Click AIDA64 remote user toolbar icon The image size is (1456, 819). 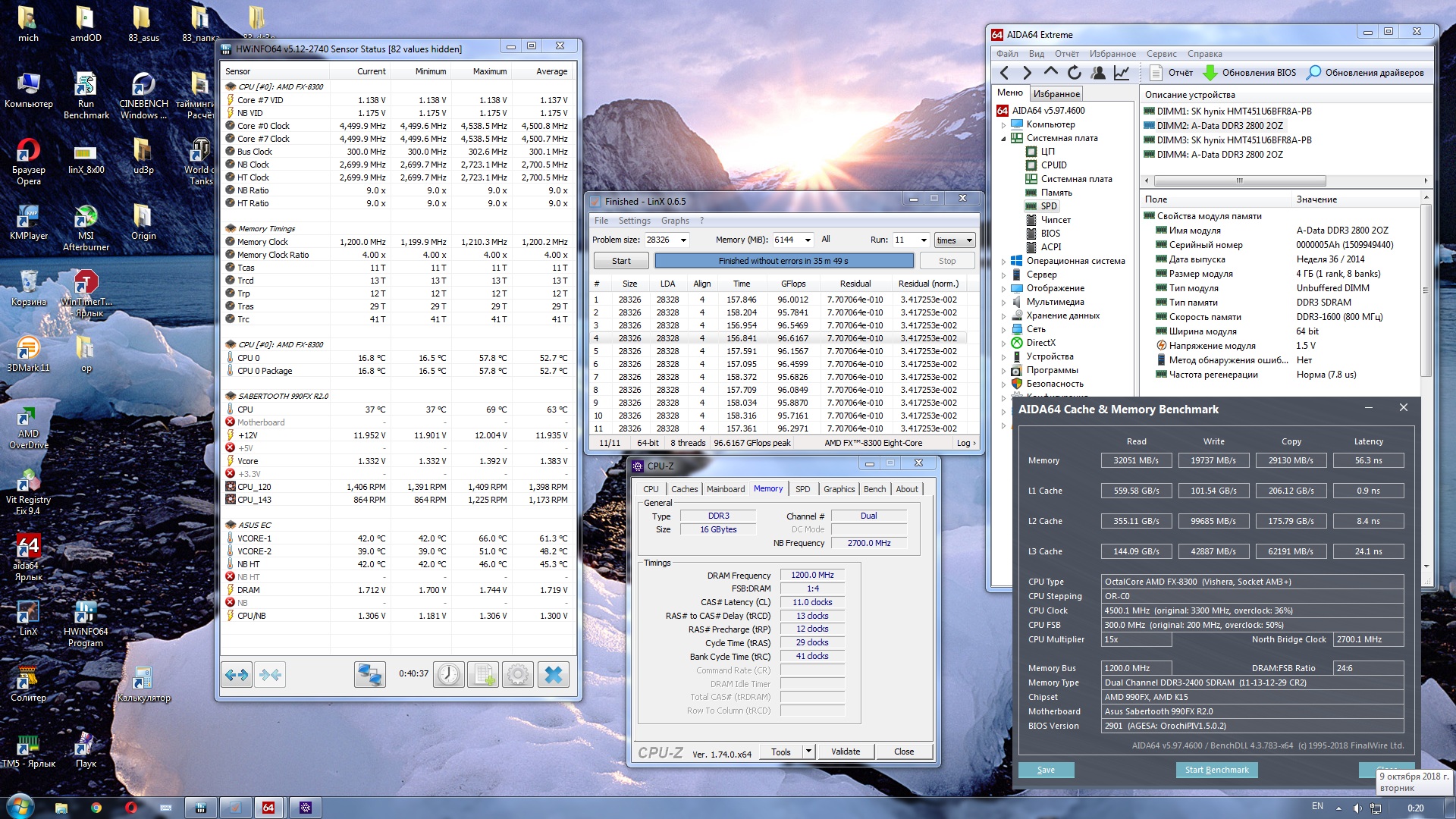tap(1098, 73)
